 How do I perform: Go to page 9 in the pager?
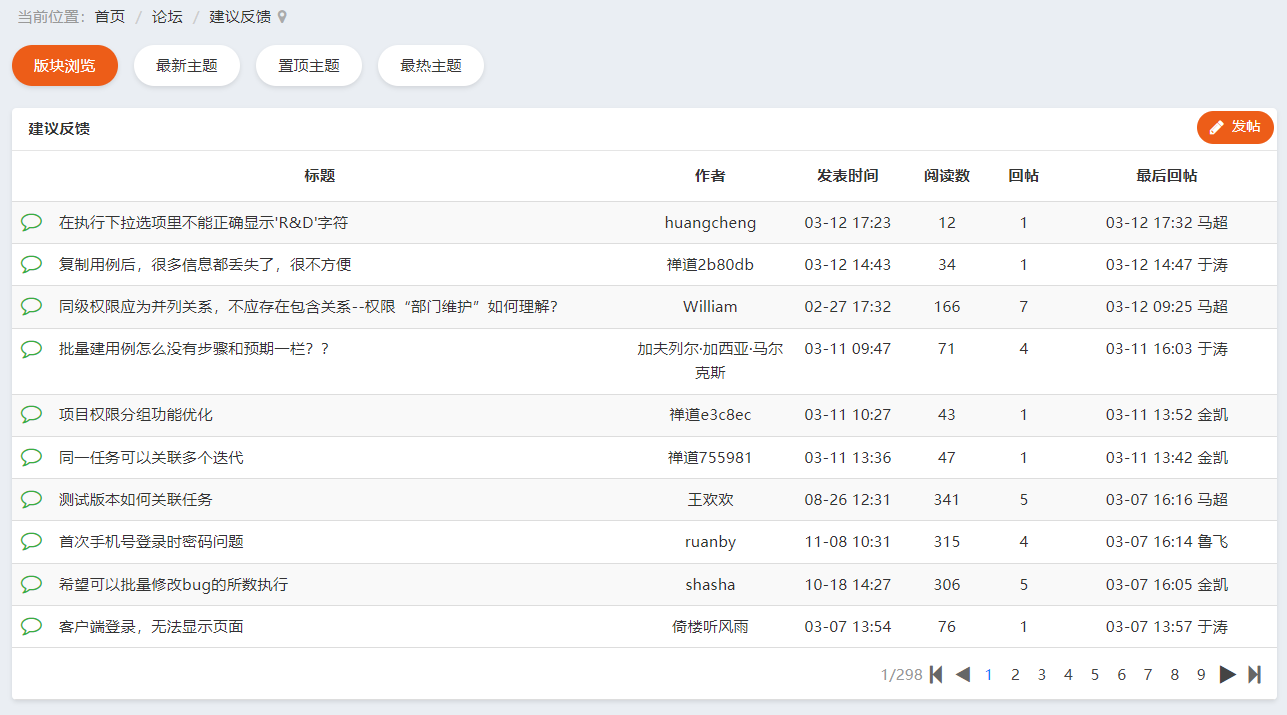(1201, 674)
